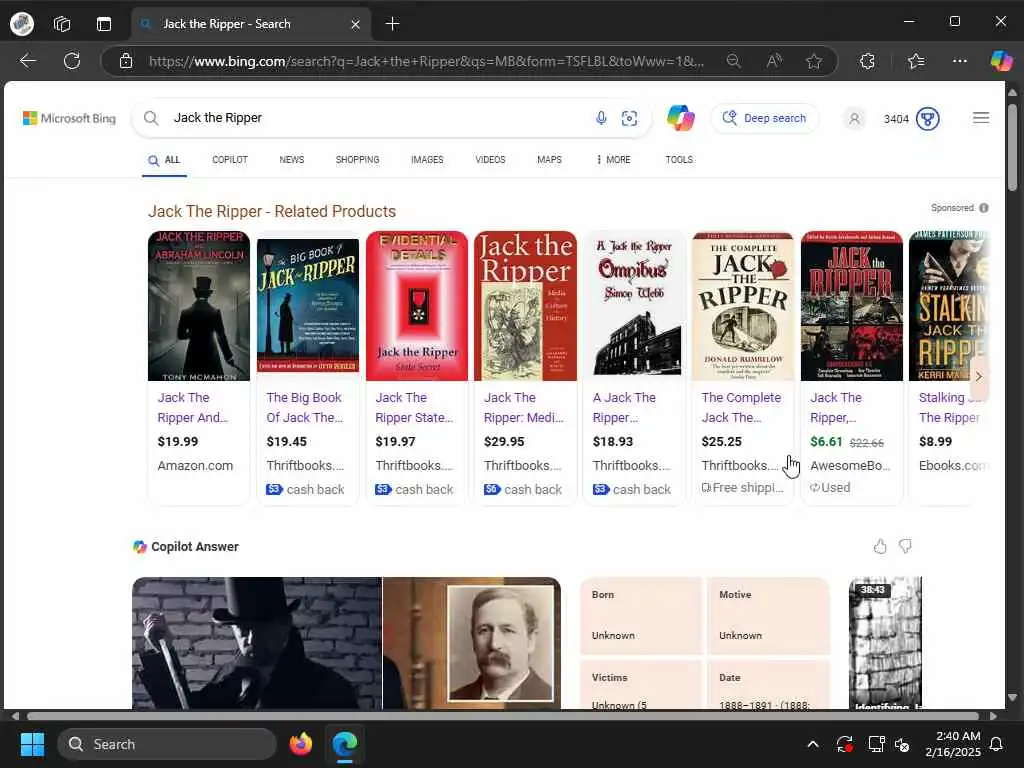This screenshot has height=768, width=1024.
Task: Click the horizontal scrollbar at bottom
Action: click(x=502, y=716)
